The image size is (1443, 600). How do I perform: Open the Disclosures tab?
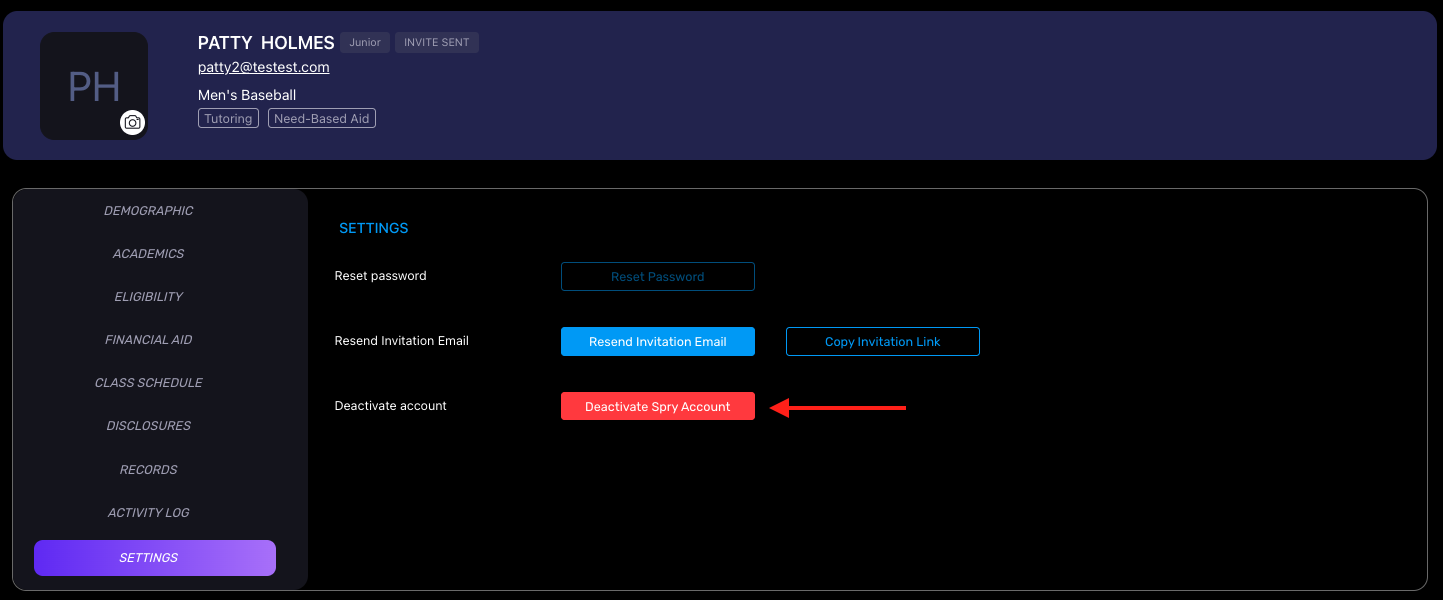coord(149,426)
